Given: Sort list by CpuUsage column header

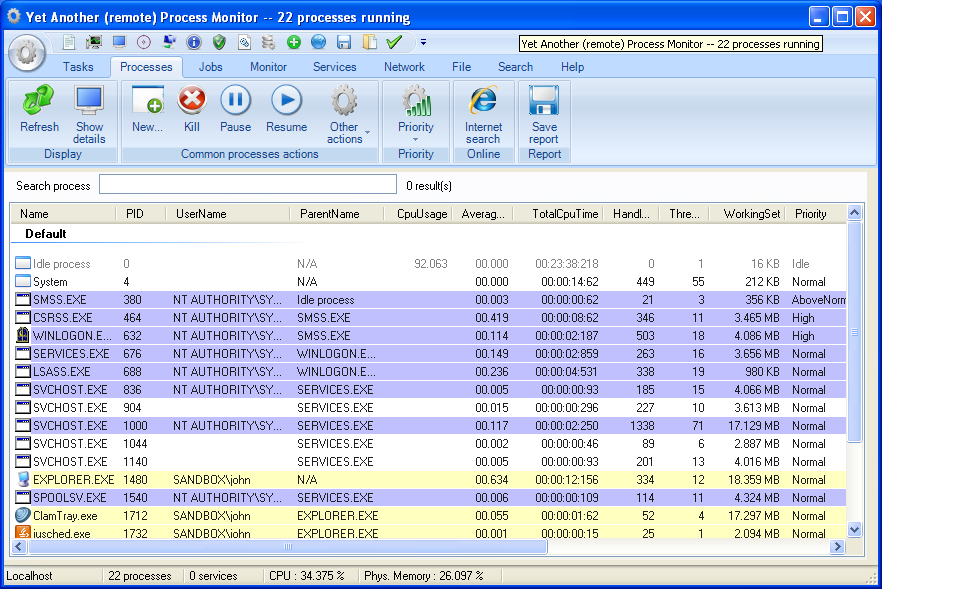Looking at the screenshot, I should tap(421, 214).
